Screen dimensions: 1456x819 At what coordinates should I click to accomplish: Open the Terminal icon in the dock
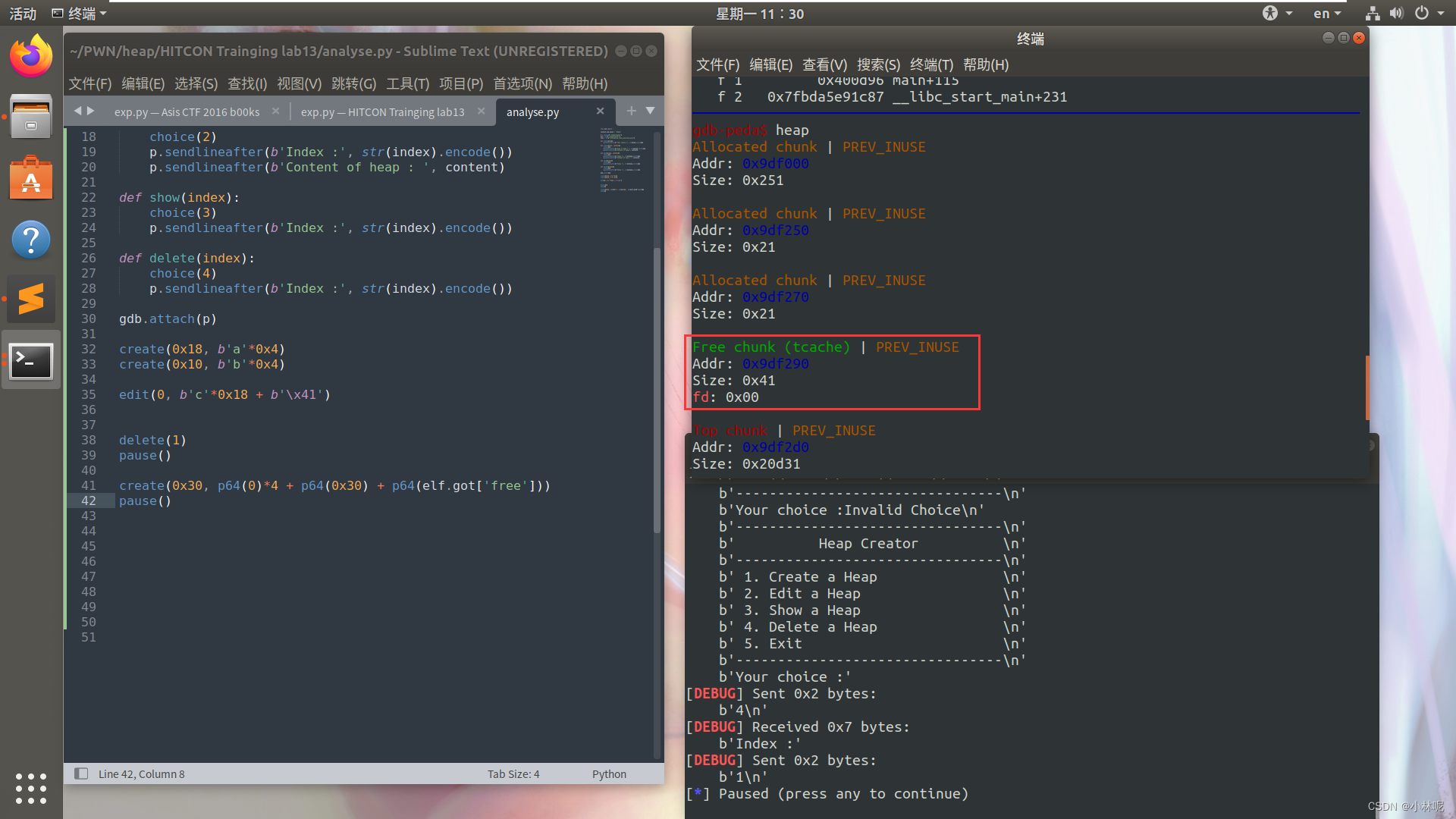click(30, 360)
